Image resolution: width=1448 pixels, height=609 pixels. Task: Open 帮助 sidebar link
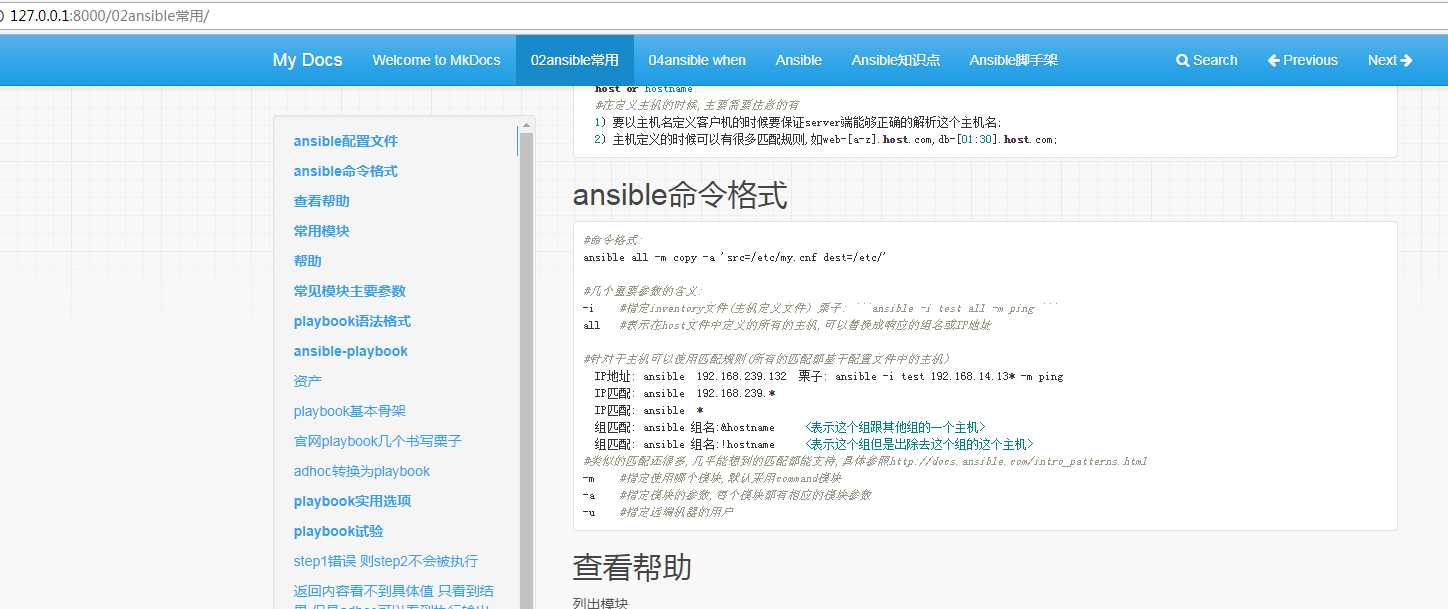pos(307,261)
